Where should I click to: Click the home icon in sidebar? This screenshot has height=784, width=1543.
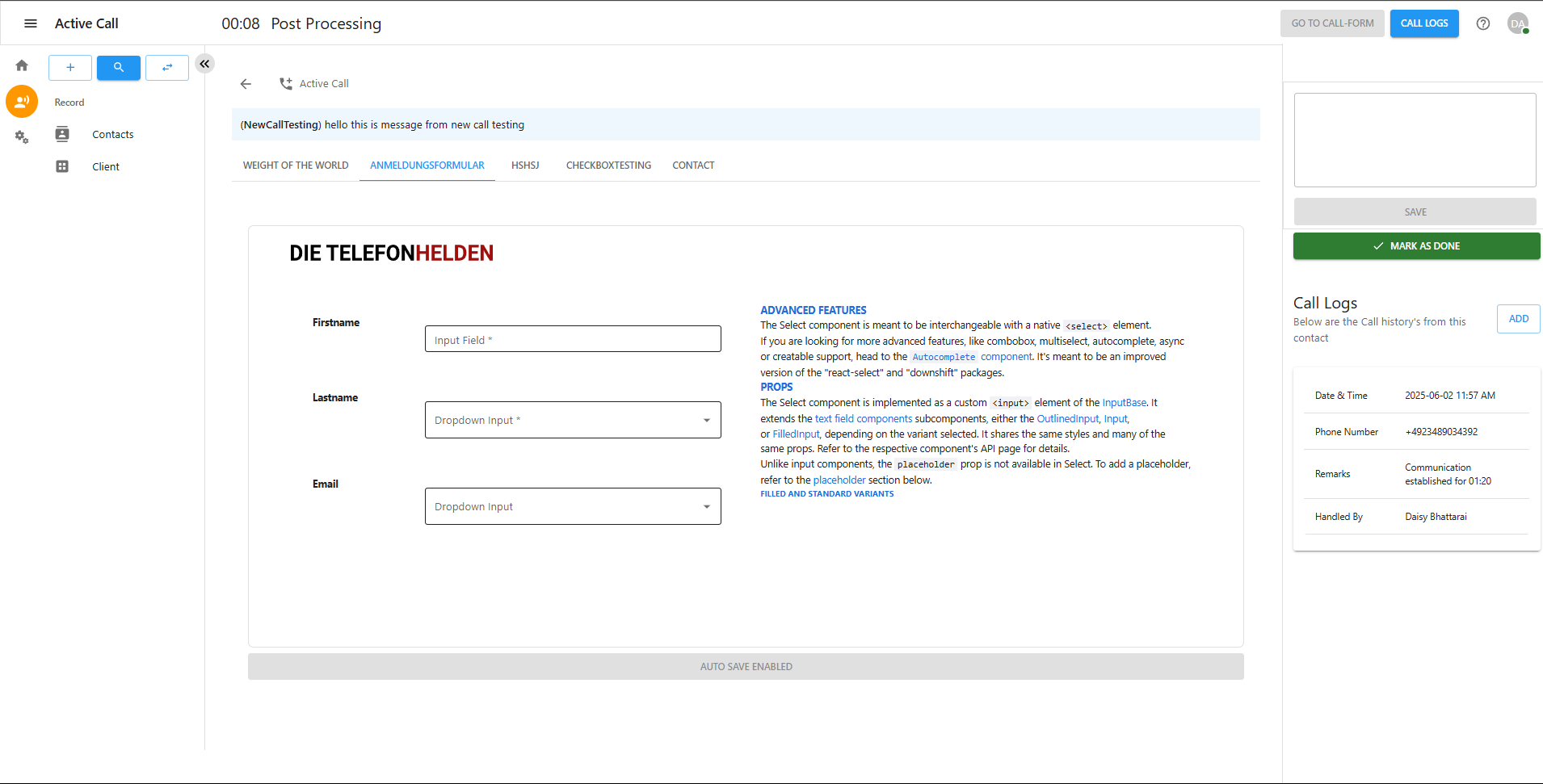tap(22, 65)
